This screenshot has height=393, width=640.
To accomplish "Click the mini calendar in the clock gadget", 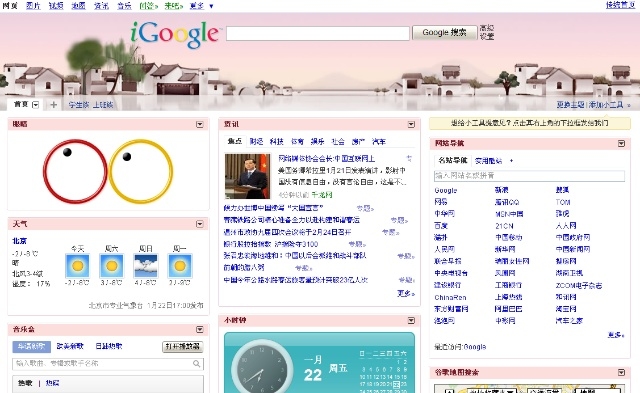I will [383, 371].
